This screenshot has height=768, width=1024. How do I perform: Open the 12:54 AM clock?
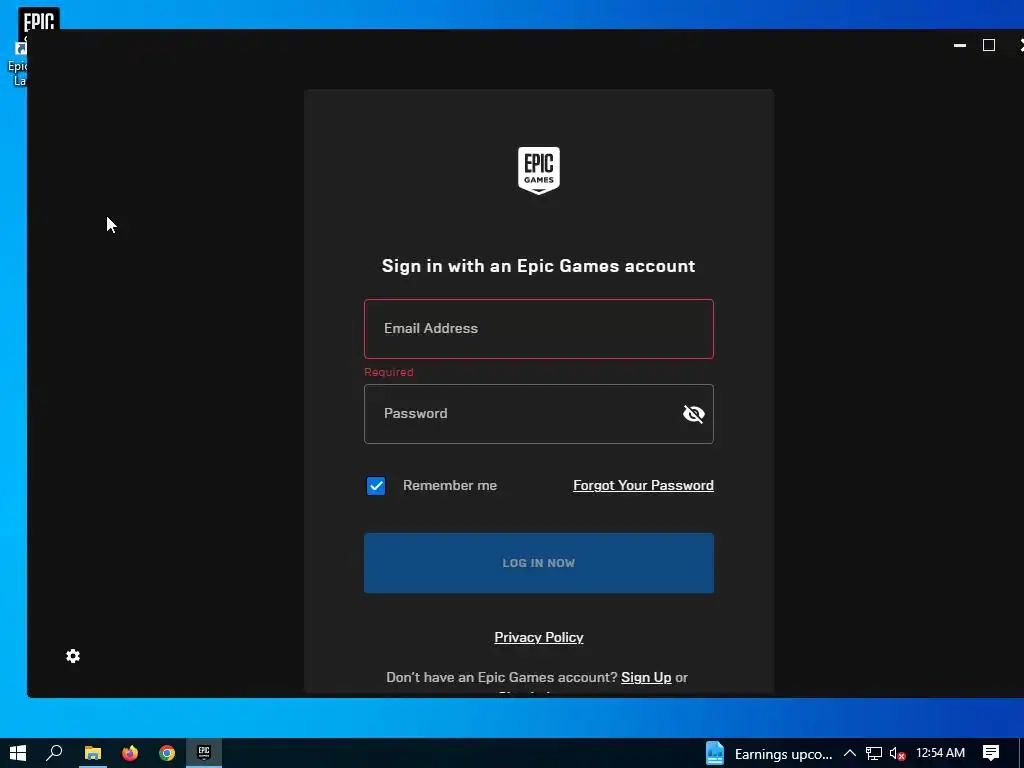click(940, 753)
